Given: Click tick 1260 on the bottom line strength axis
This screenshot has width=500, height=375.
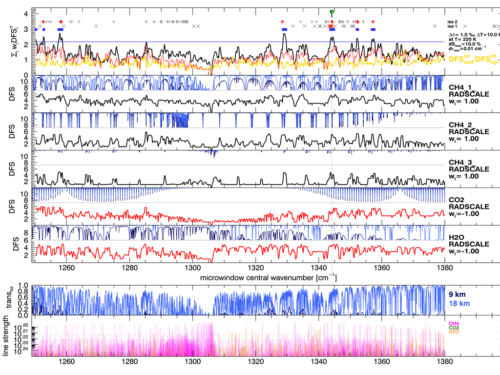Looking at the screenshot, I should 67,361.
